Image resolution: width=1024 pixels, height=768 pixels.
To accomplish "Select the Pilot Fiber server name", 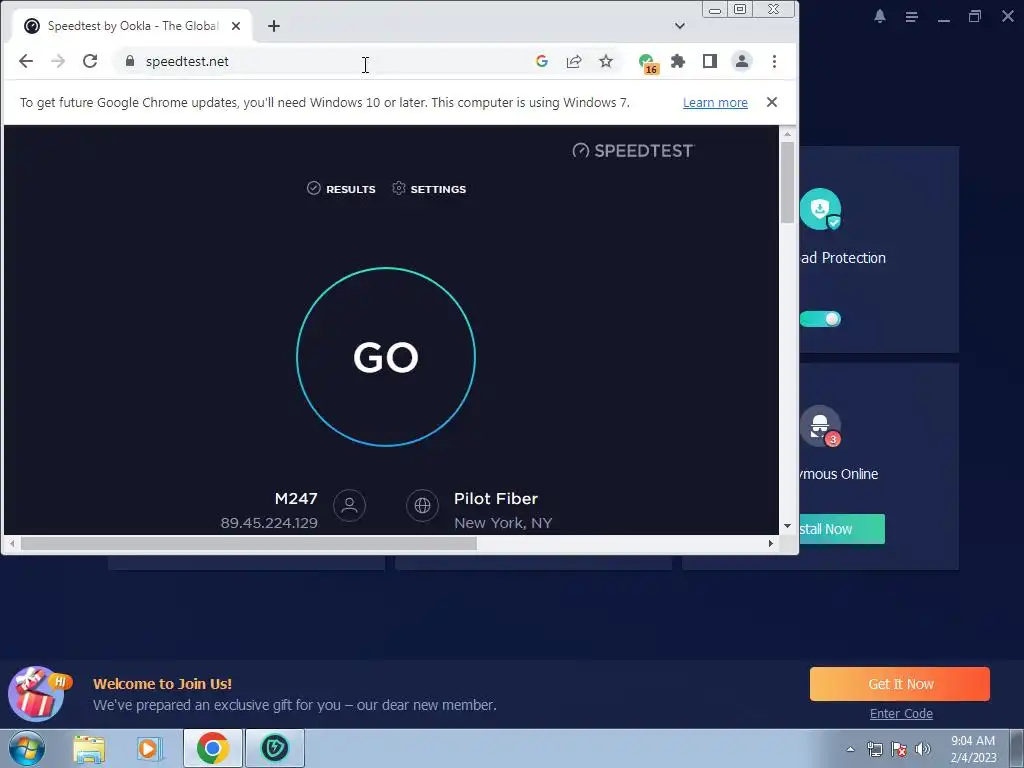I will click(496, 498).
